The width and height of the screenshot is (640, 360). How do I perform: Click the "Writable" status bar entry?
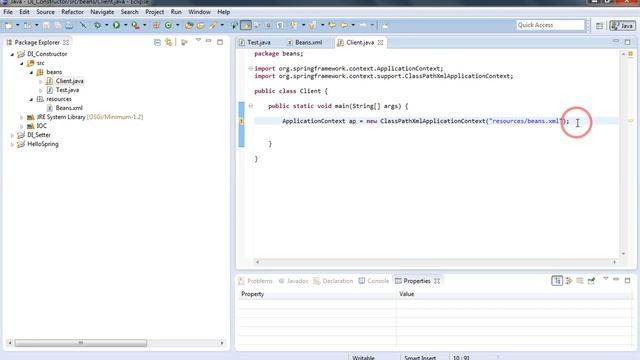(363, 358)
